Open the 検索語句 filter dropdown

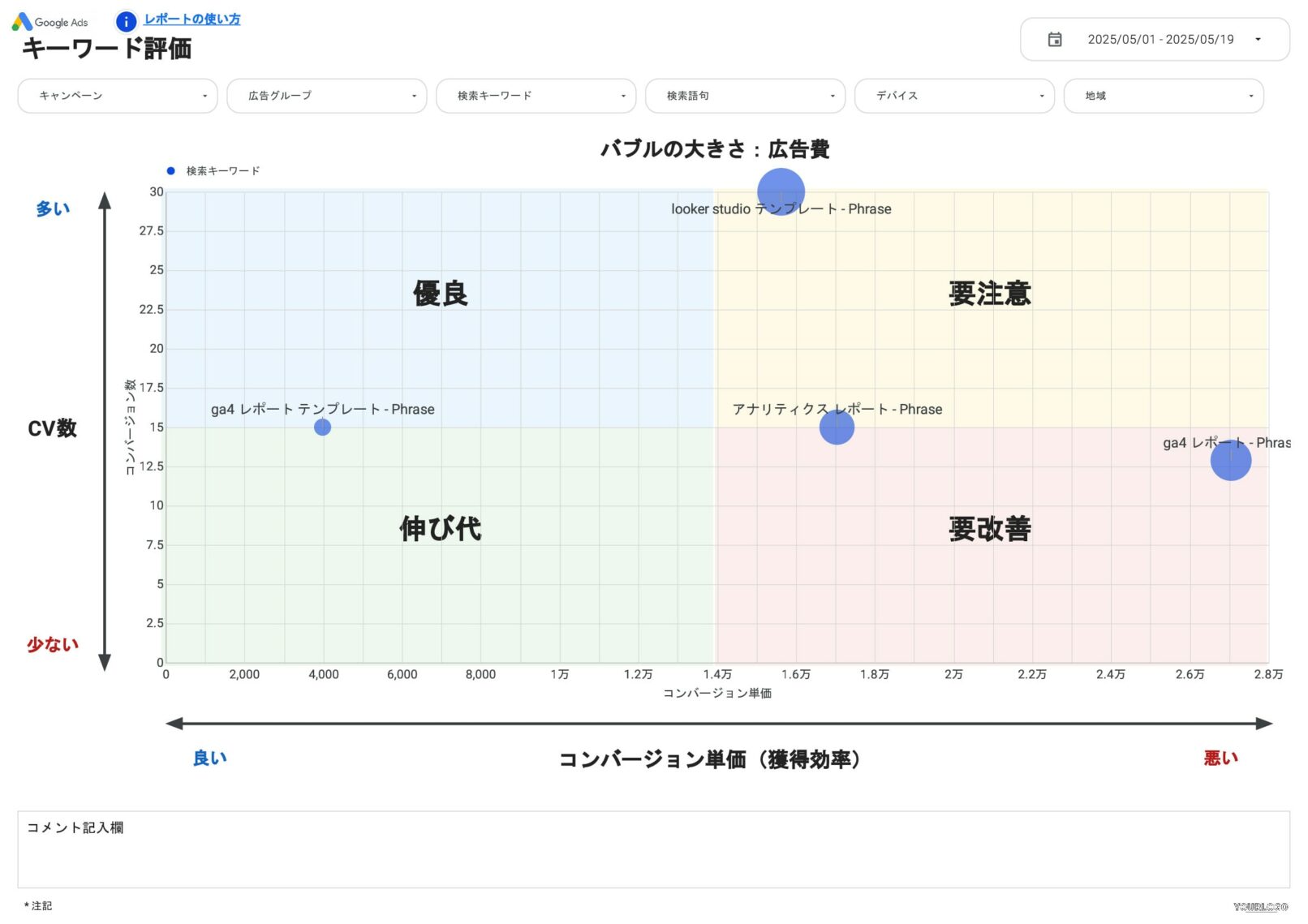pos(745,96)
